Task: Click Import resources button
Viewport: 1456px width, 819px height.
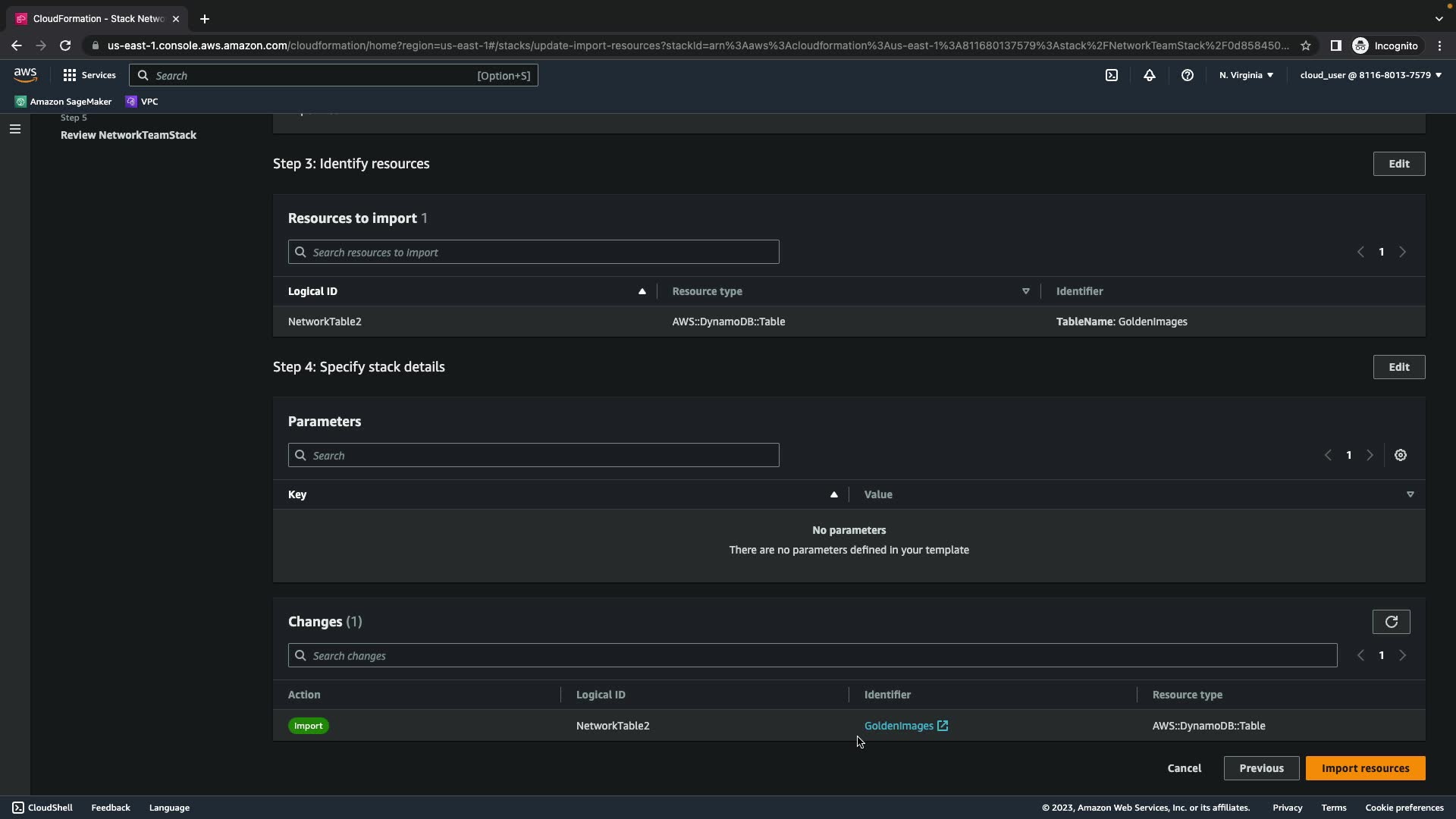Action: 1365,768
